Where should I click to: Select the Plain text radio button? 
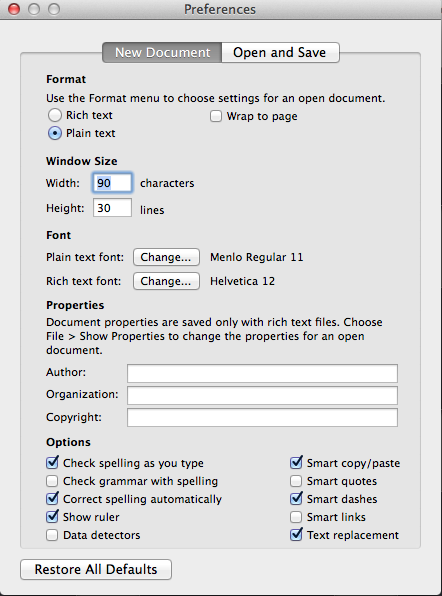(x=55, y=133)
